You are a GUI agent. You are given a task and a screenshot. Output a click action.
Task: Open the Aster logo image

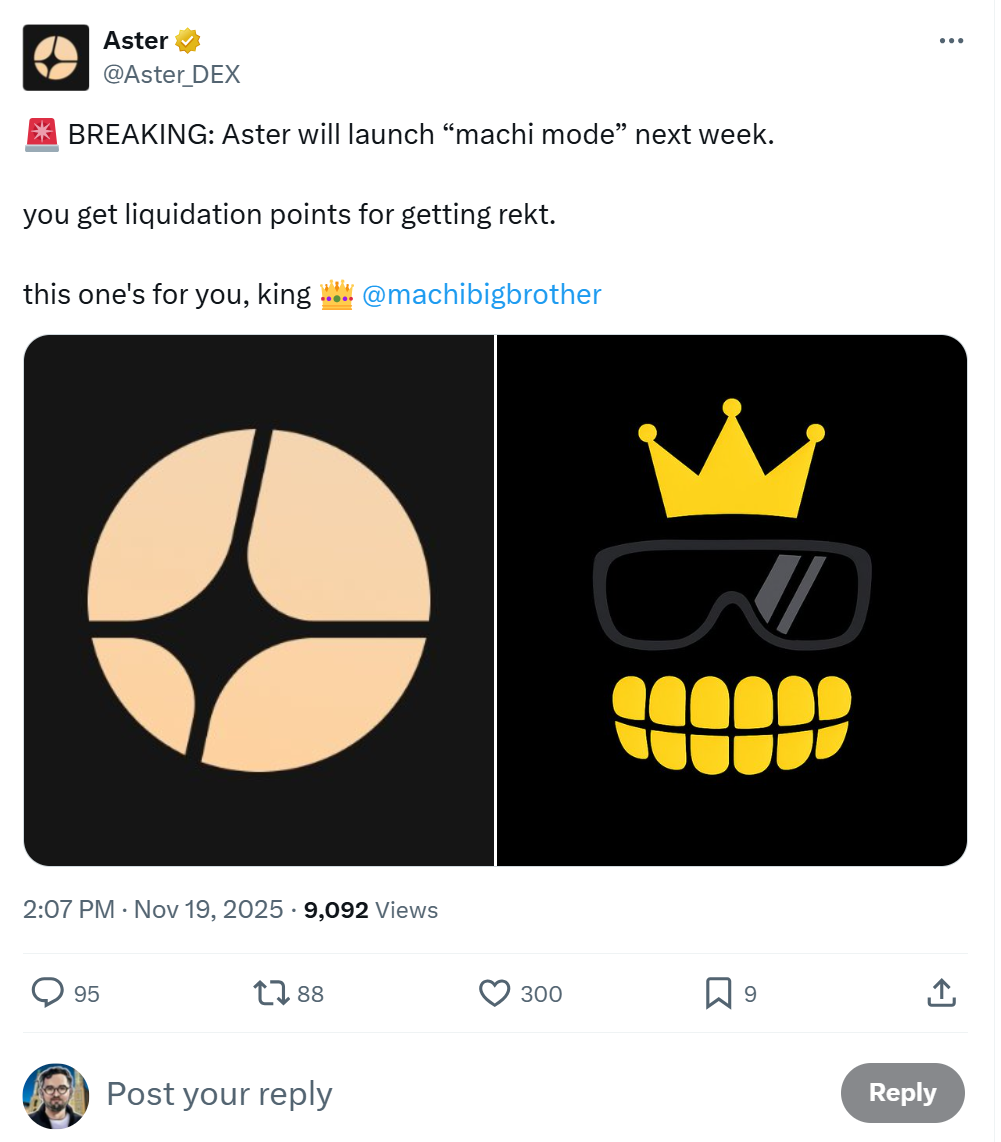click(x=259, y=600)
